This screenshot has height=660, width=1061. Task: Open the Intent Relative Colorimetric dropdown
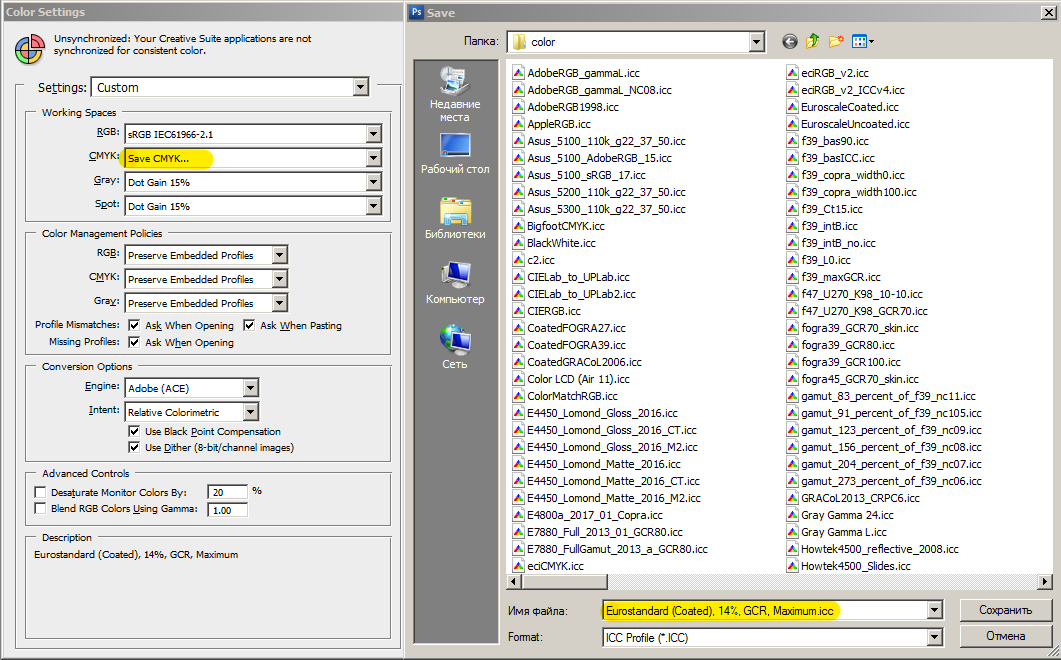(250, 412)
